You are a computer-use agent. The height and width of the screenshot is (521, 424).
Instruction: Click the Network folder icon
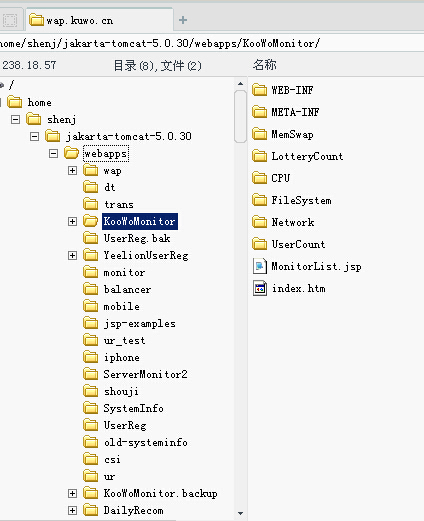(260, 222)
